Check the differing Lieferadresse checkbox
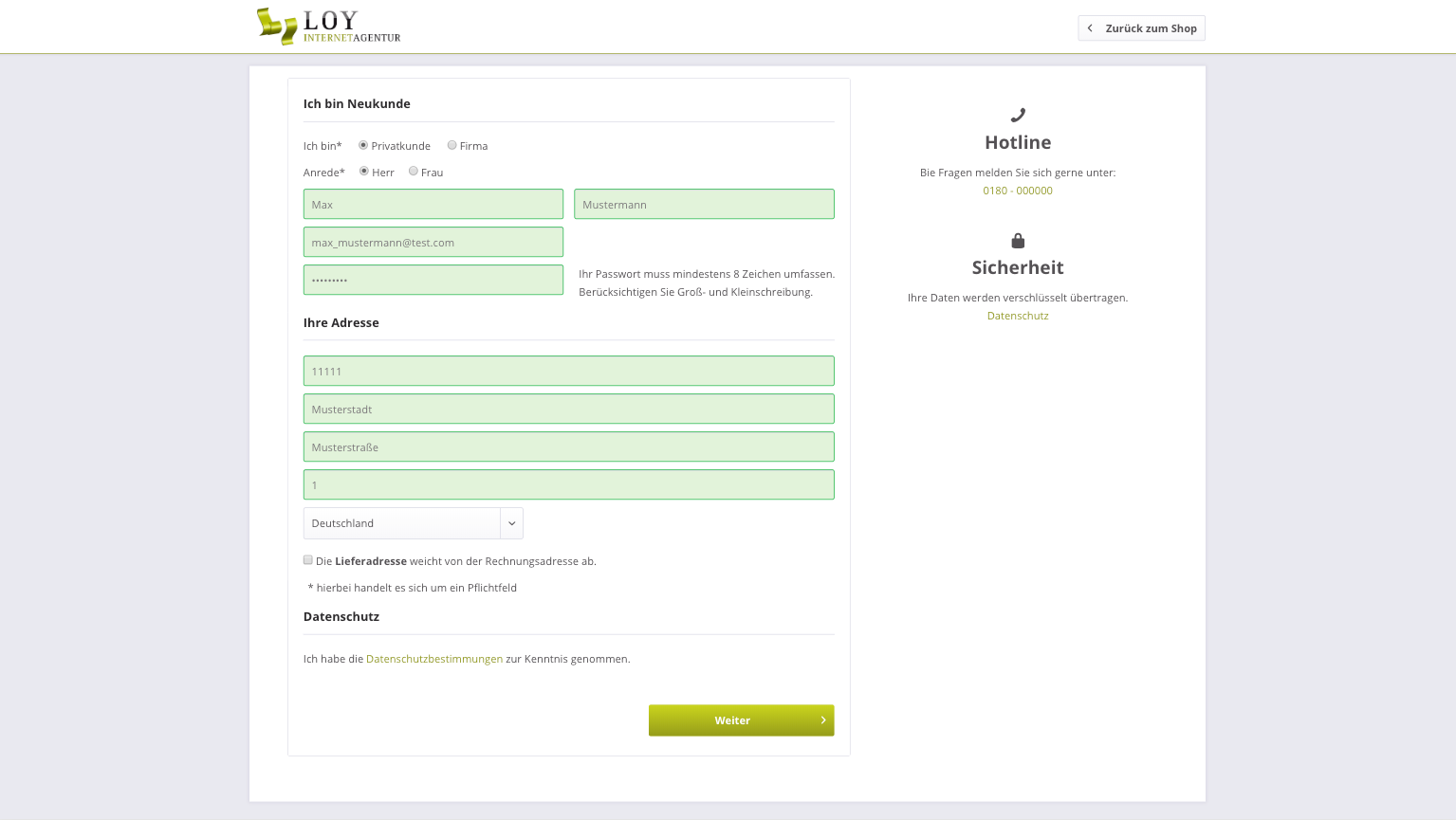The width and height of the screenshot is (1456, 820). tap(308, 560)
